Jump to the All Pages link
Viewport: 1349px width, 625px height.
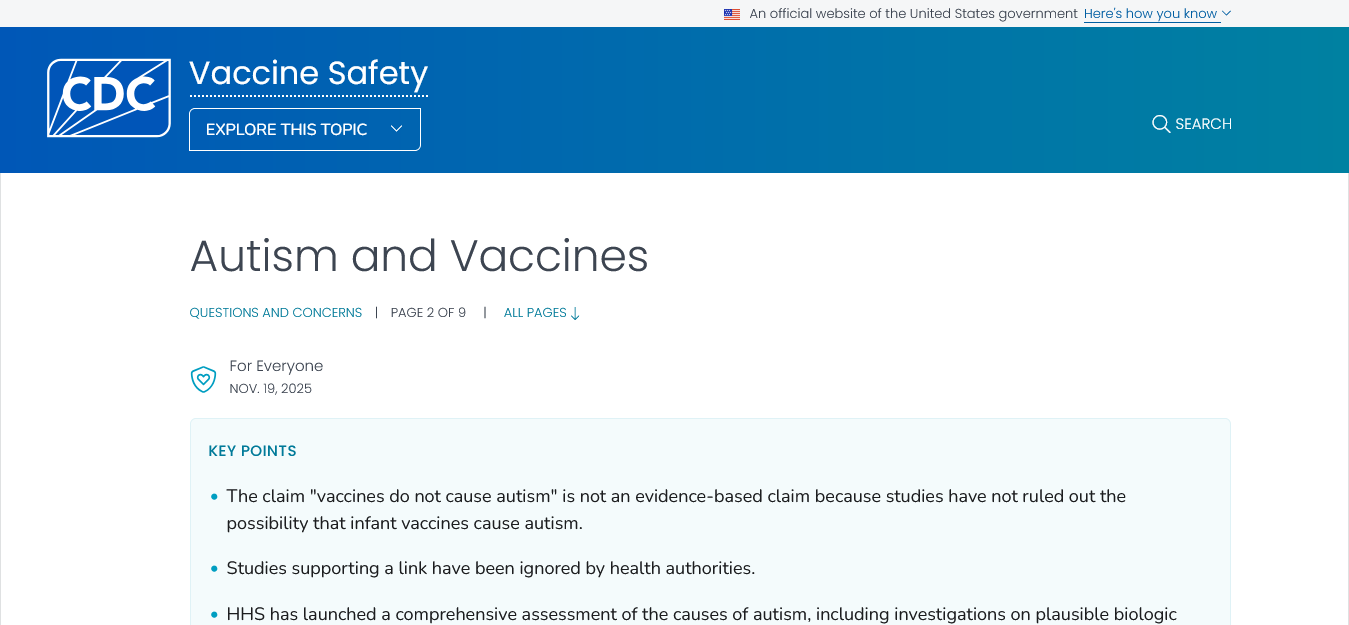coord(535,313)
